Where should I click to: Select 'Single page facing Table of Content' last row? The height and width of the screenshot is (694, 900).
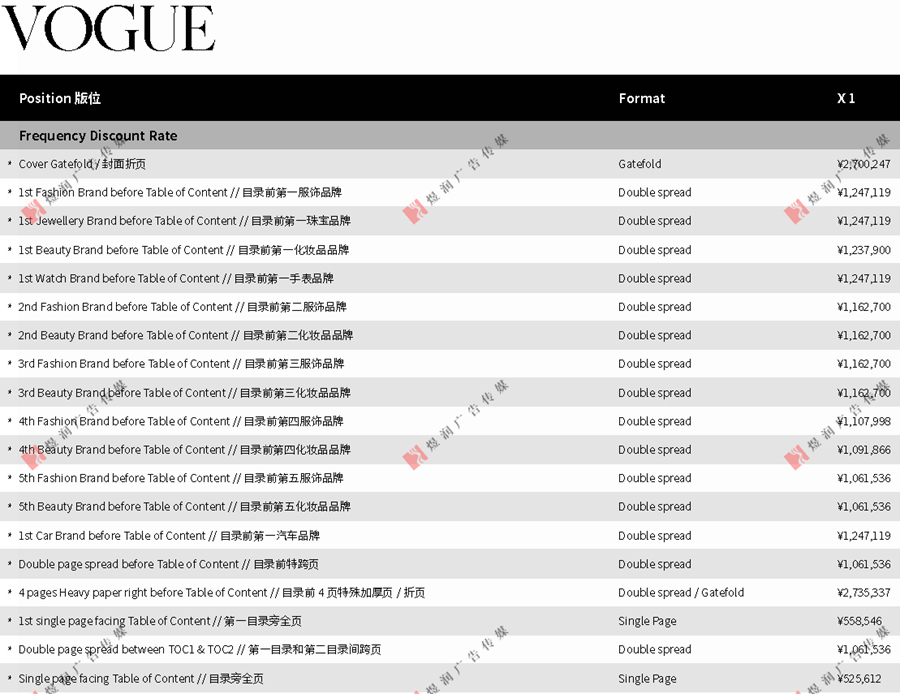pos(450,679)
